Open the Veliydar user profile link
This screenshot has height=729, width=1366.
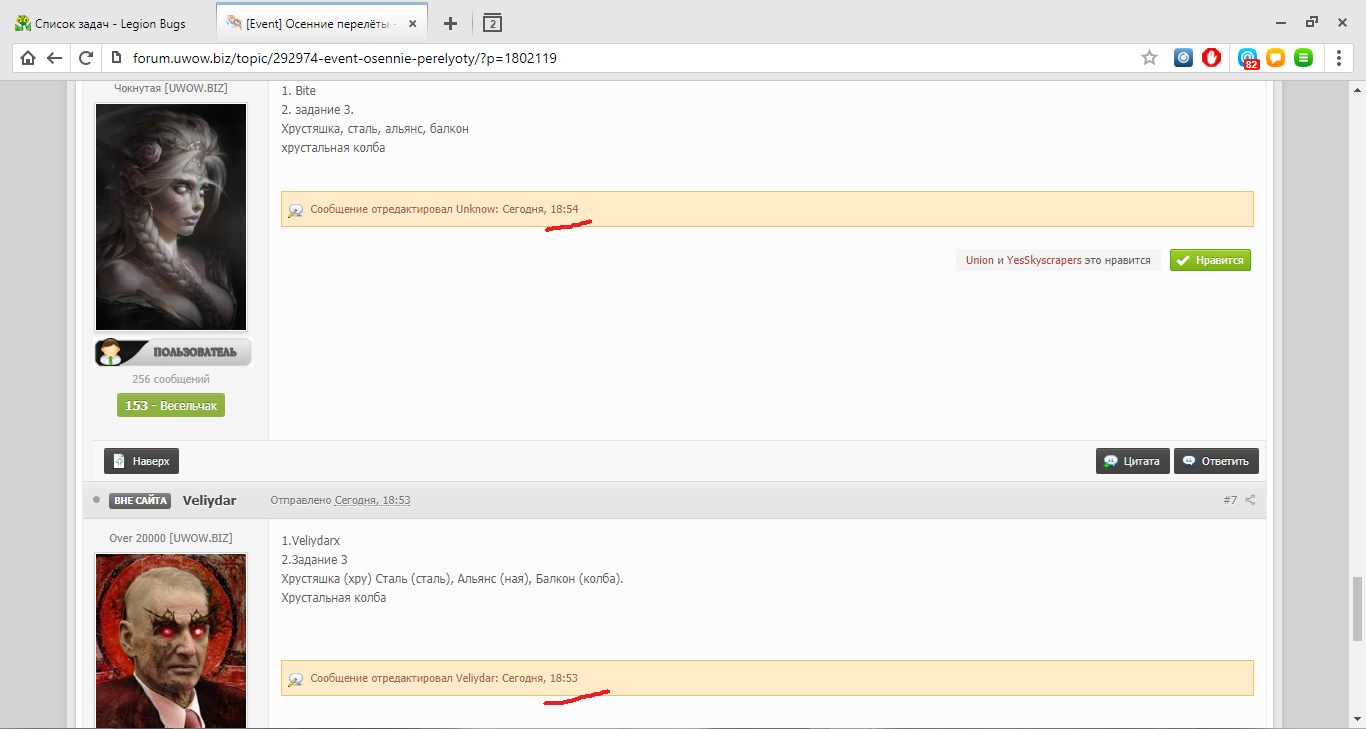coord(209,500)
